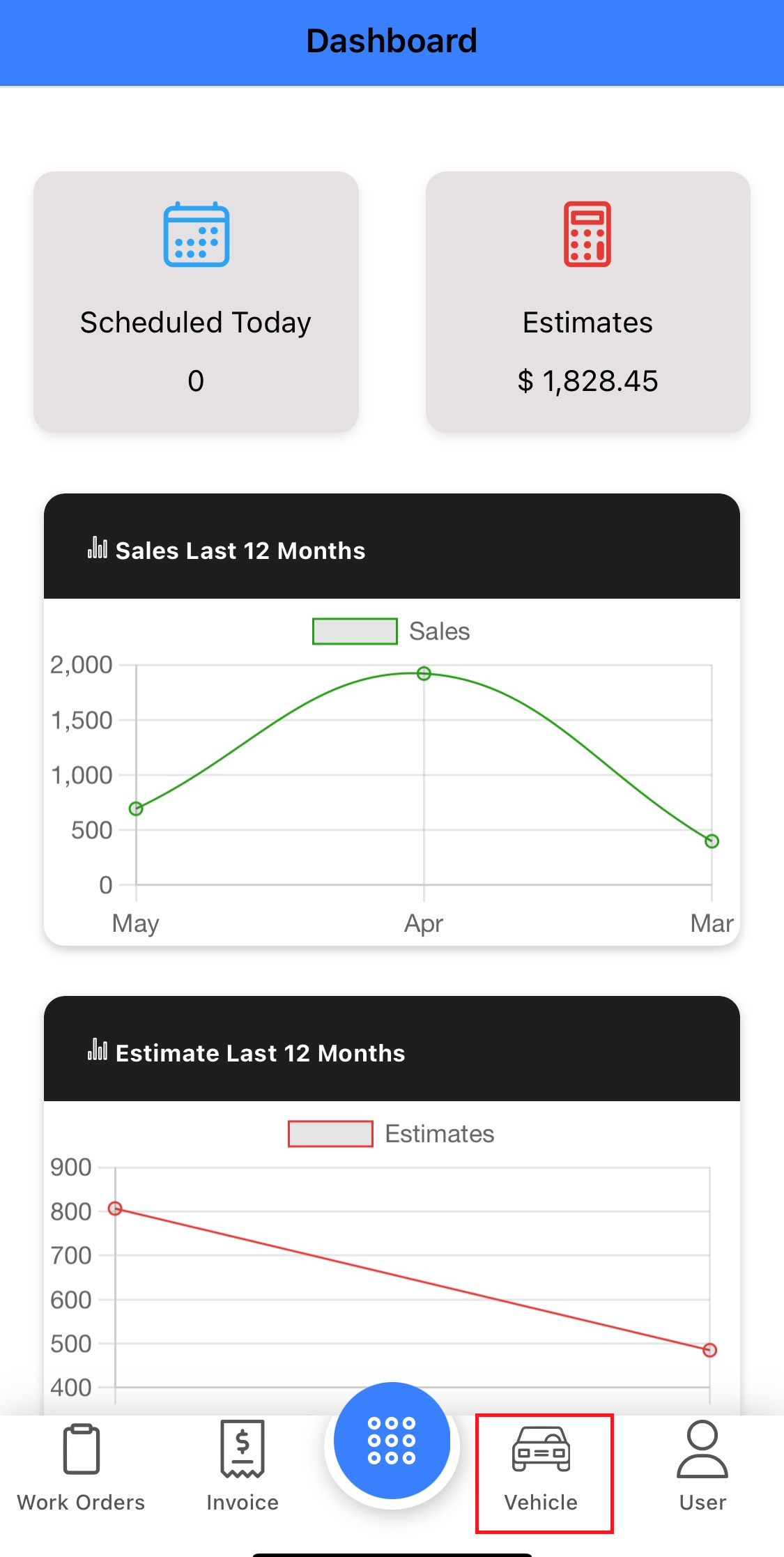This screenshot has height=1557, width=784.
Task: Tap the Sales Last 12 Months header
Action: point(240,551)
